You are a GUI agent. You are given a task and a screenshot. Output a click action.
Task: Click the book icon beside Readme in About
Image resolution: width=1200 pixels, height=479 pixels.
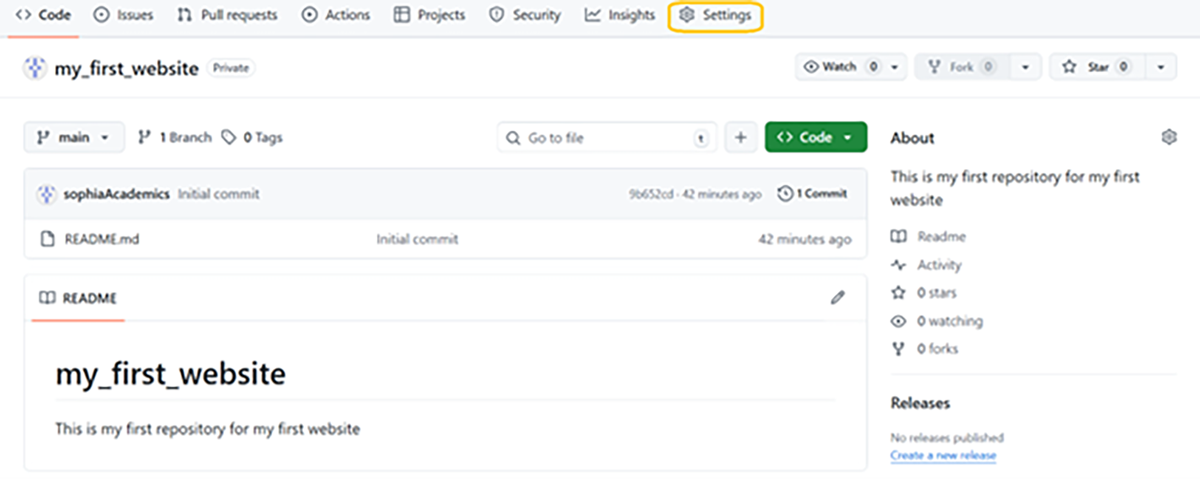(x=897, y=237)
